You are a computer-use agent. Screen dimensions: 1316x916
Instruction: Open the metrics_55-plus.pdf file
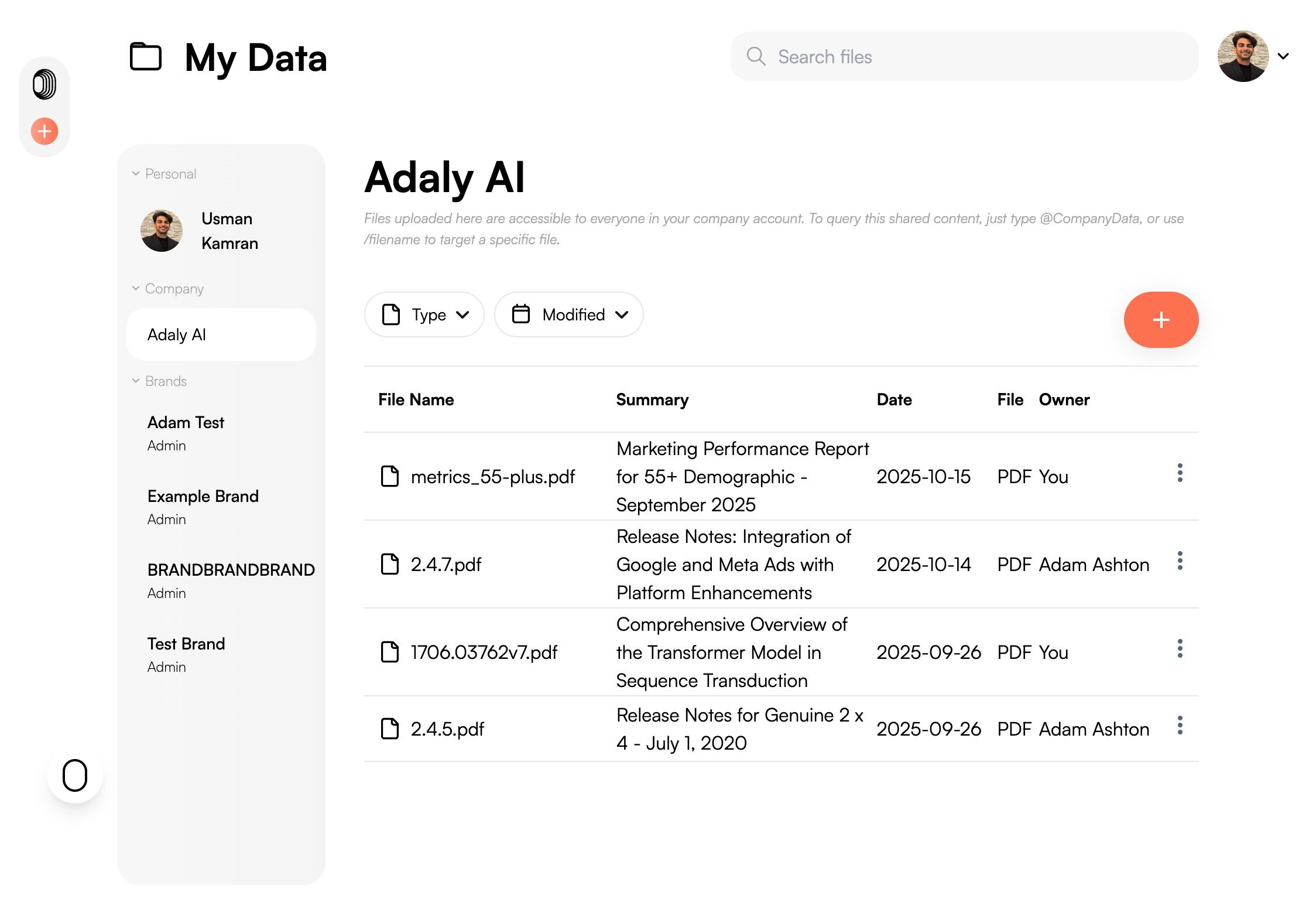(x=492, y=477)
